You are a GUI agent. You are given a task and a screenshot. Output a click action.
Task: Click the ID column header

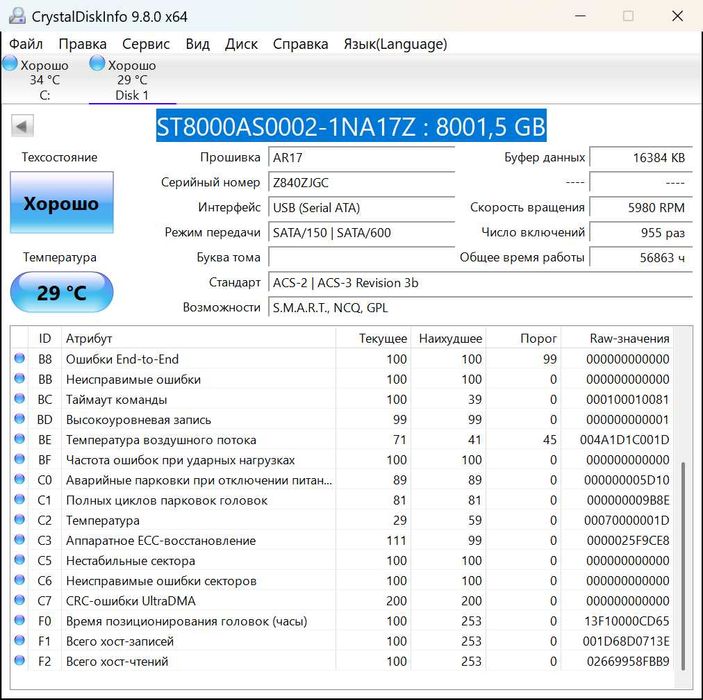[x=45, y=338]
